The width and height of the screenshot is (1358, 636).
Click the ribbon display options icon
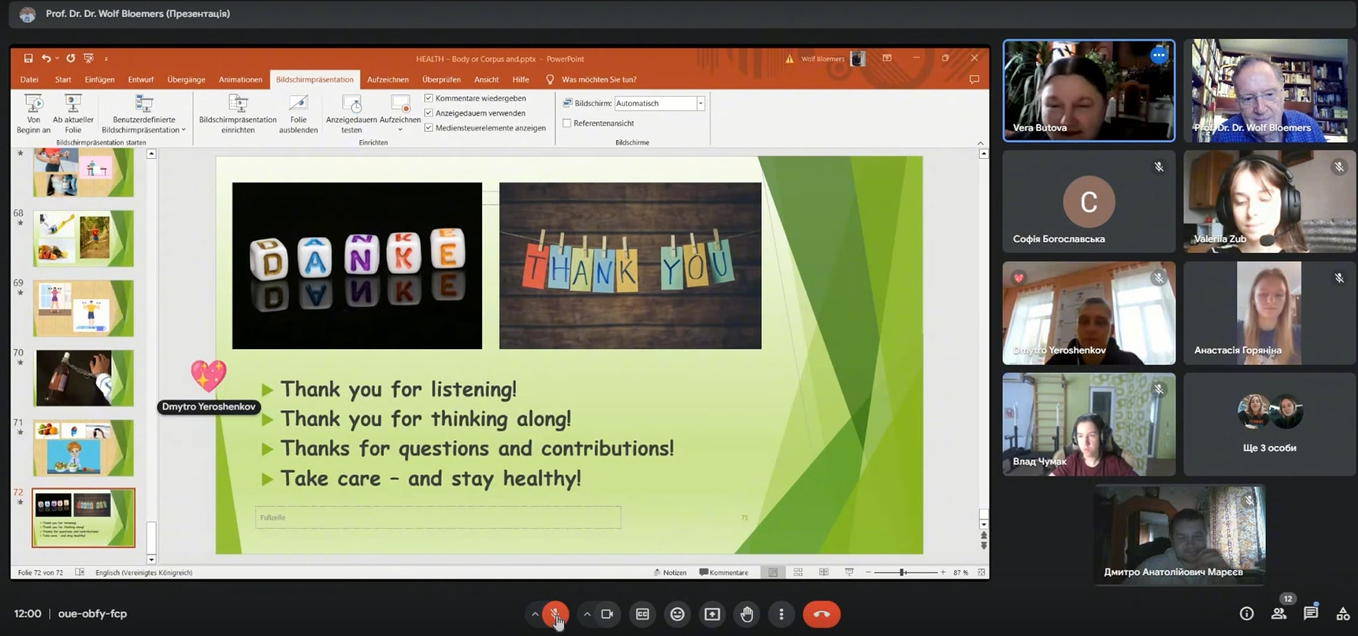pyautogui.click(x=887, y=59)
